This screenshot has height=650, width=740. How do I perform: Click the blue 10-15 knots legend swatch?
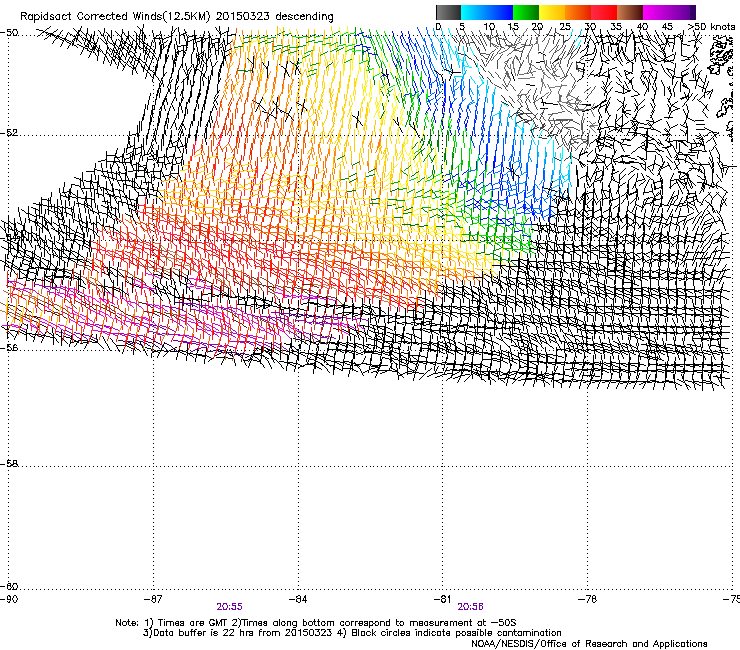click(500, 12)
